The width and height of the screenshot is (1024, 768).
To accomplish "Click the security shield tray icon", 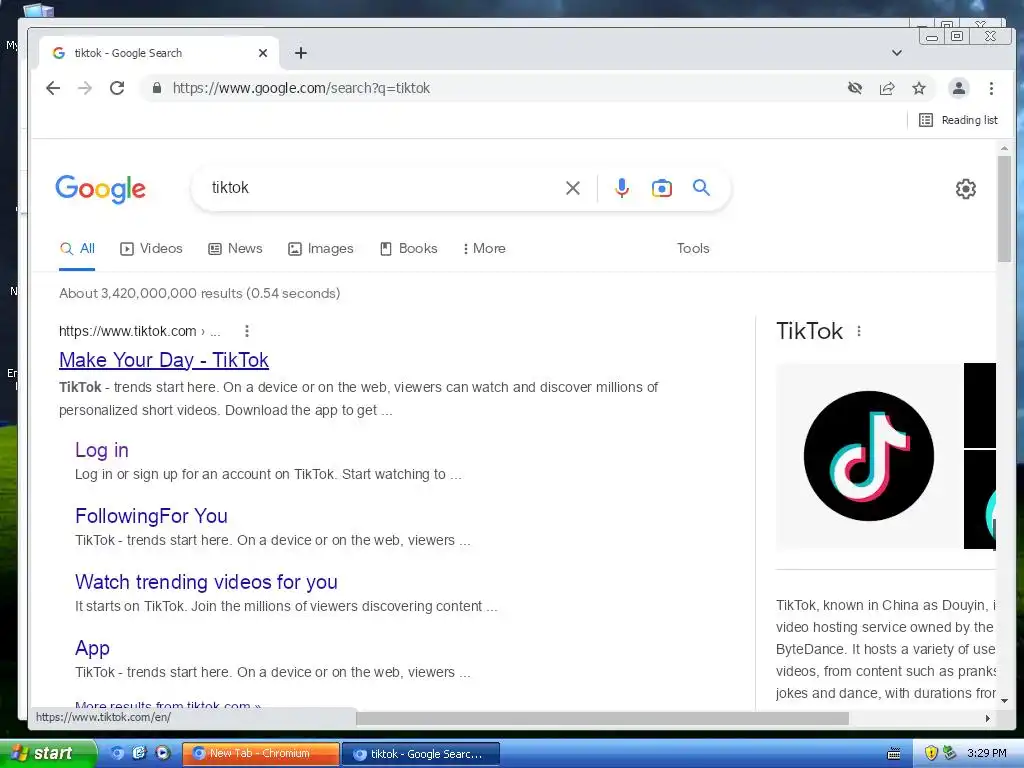I will (x=931, y=754).
